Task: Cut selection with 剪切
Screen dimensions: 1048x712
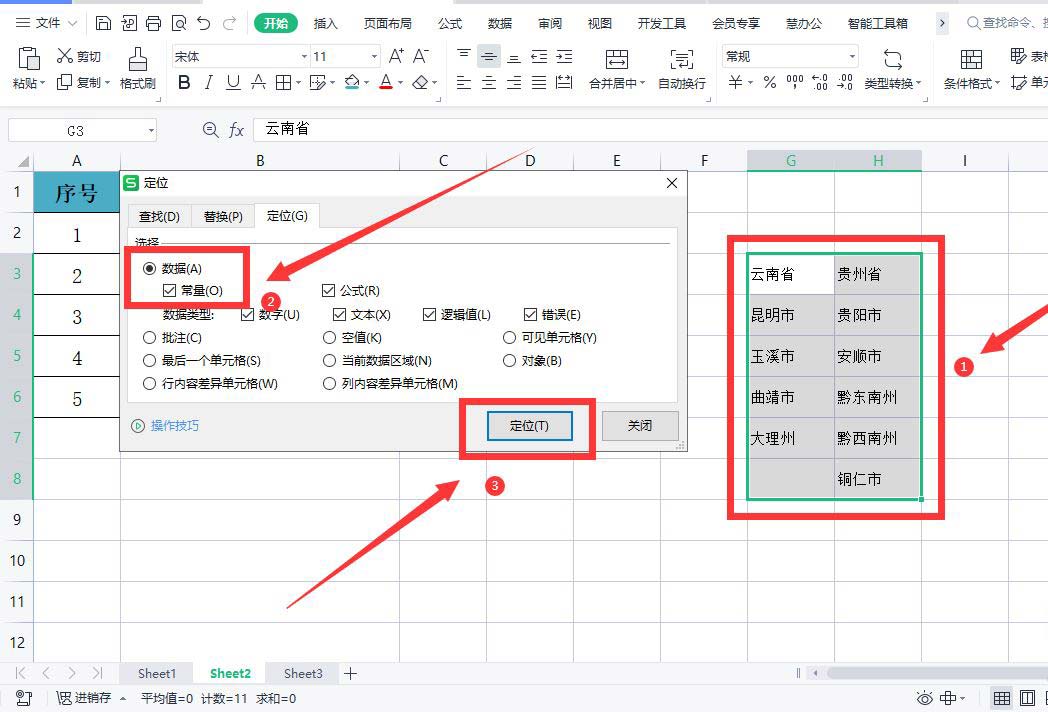Action: pyautogui.click(x=79, y=56)
